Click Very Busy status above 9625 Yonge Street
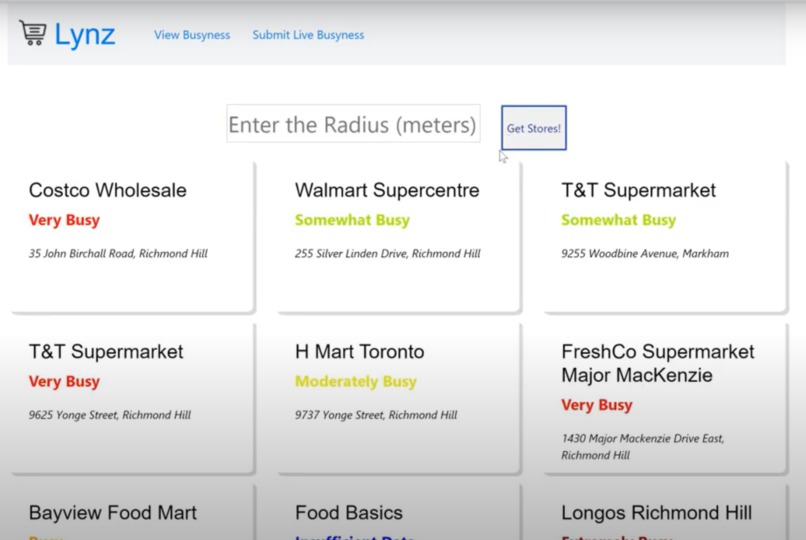The width and height of the screenshot is (806, 540). [x=64, y=381]
